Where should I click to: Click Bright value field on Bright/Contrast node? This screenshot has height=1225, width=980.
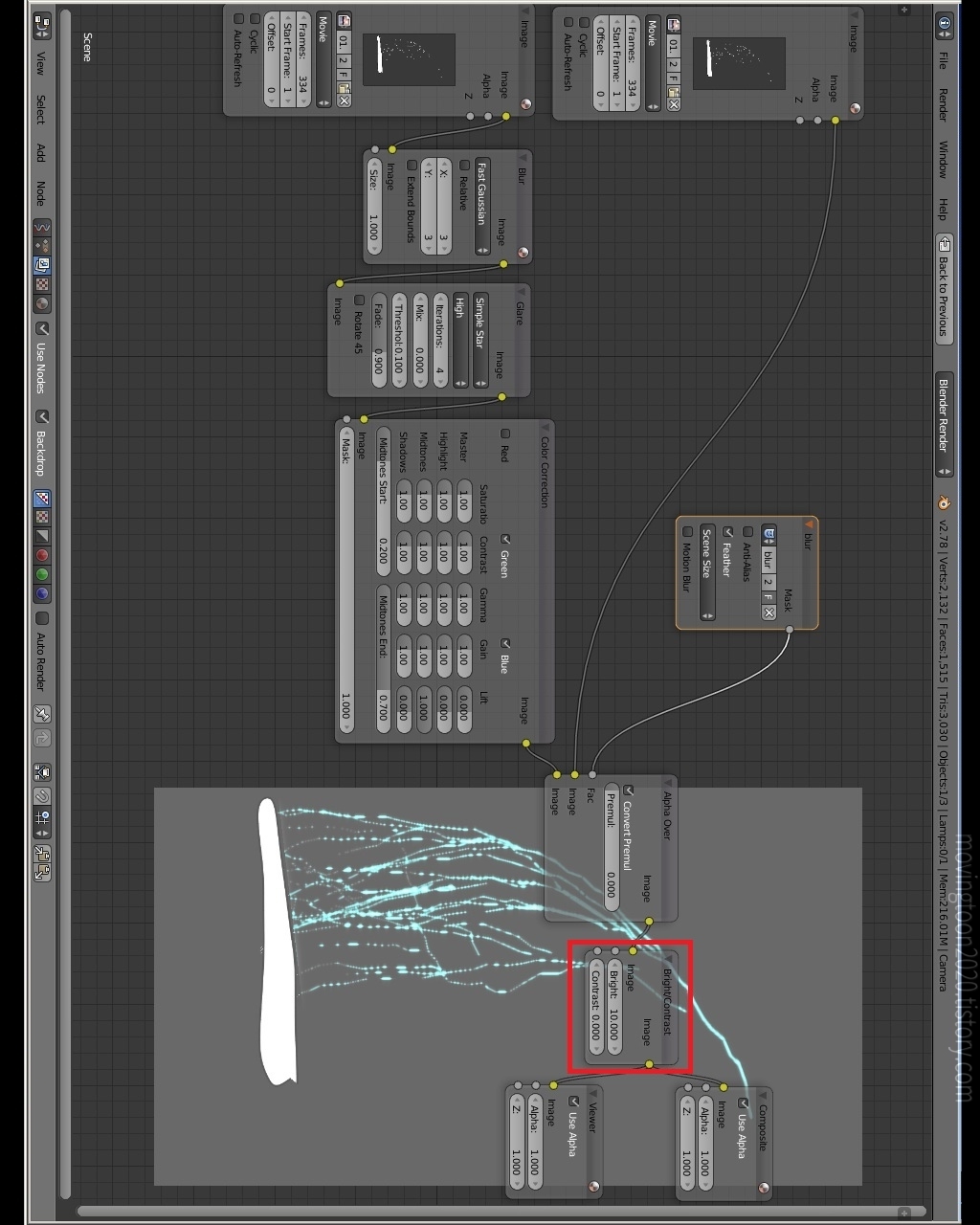pos(613,1005)
